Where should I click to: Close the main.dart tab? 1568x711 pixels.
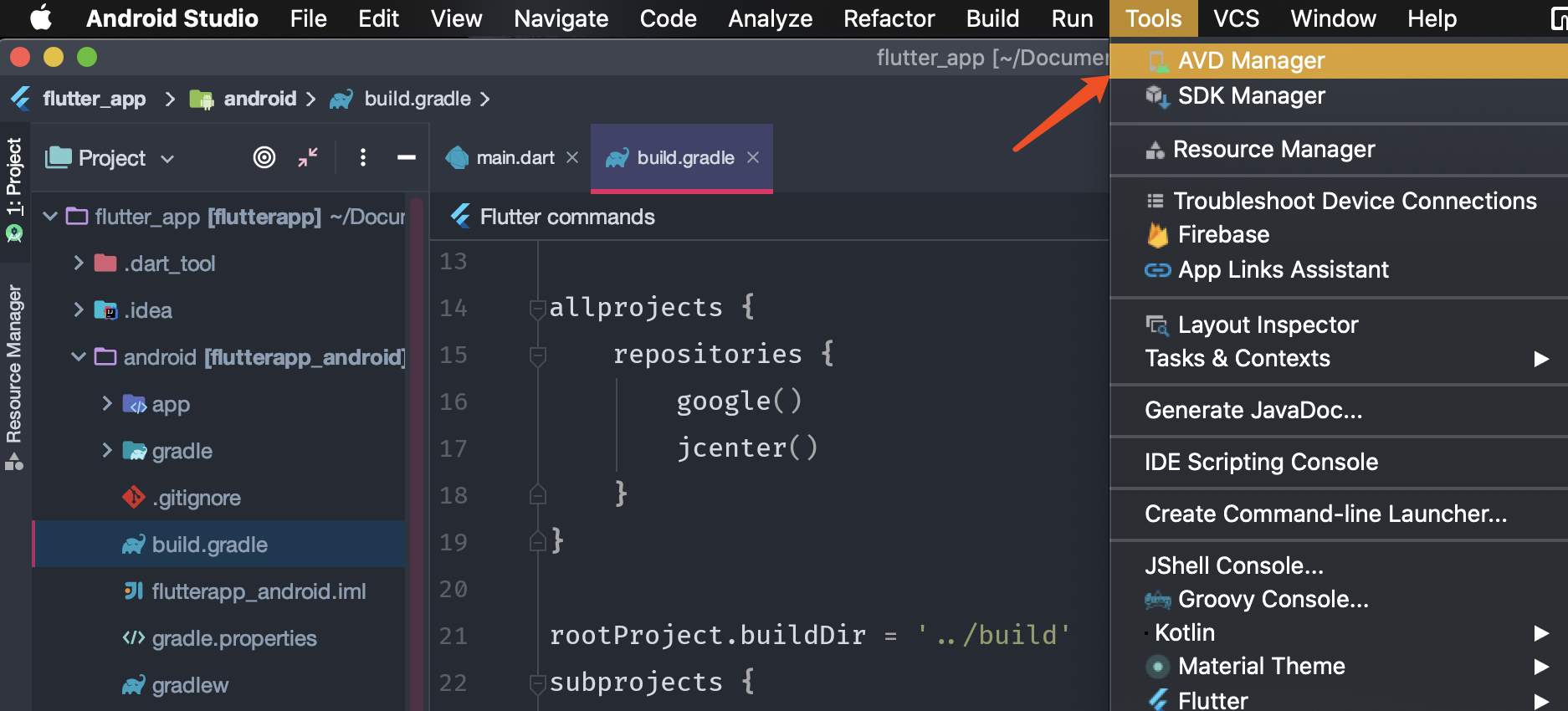(572, 157)
